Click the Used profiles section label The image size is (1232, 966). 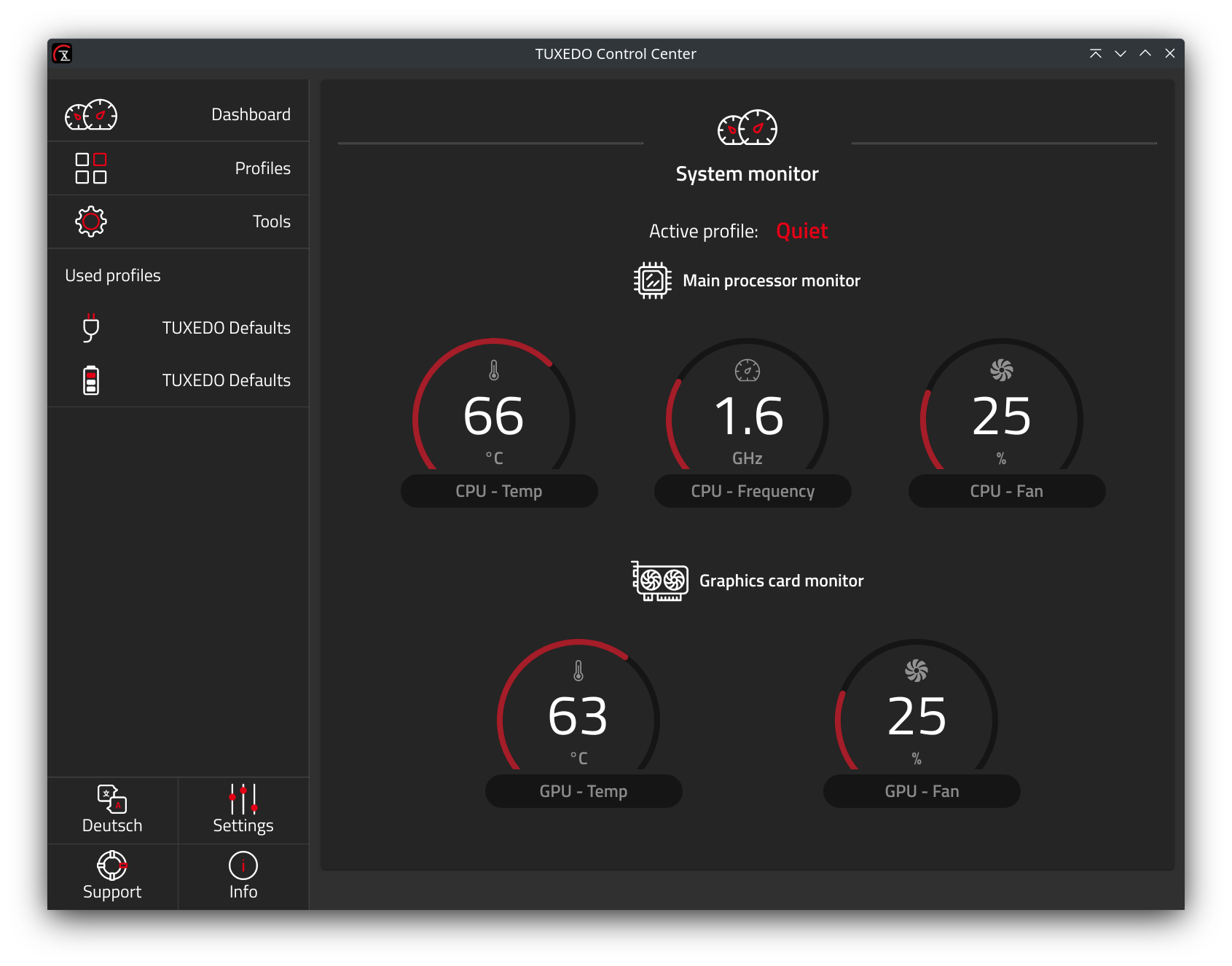click(x=113, y=275)
